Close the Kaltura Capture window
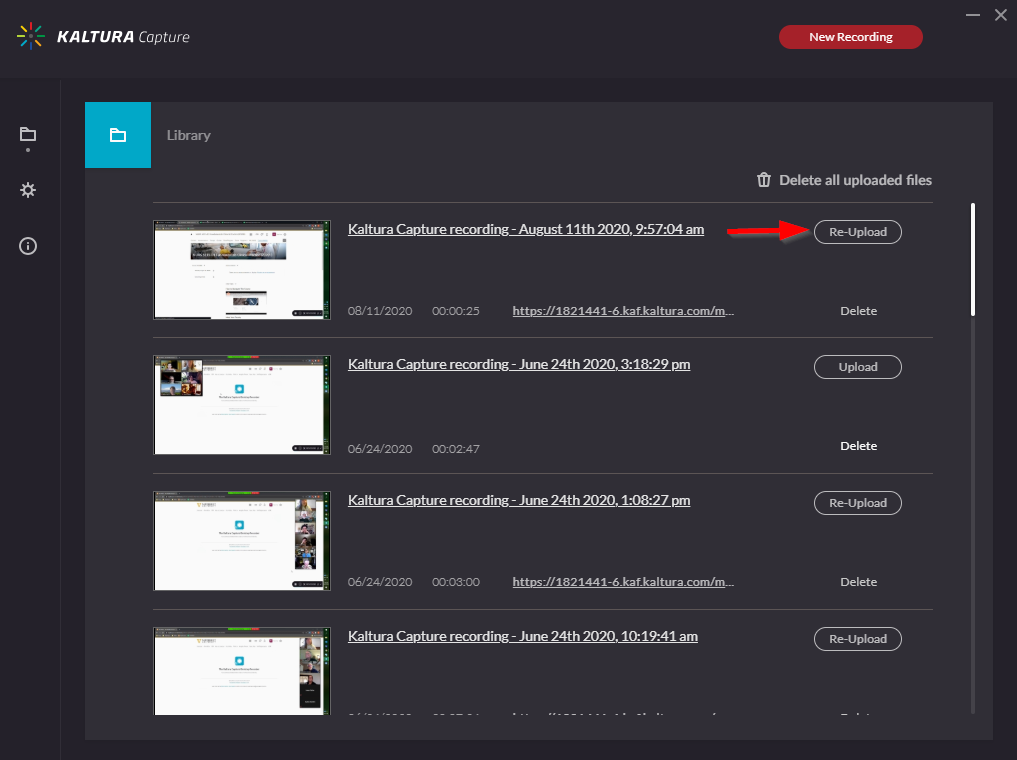The height and width of the screenshot is (760, 1017). tap(1000, 14)
